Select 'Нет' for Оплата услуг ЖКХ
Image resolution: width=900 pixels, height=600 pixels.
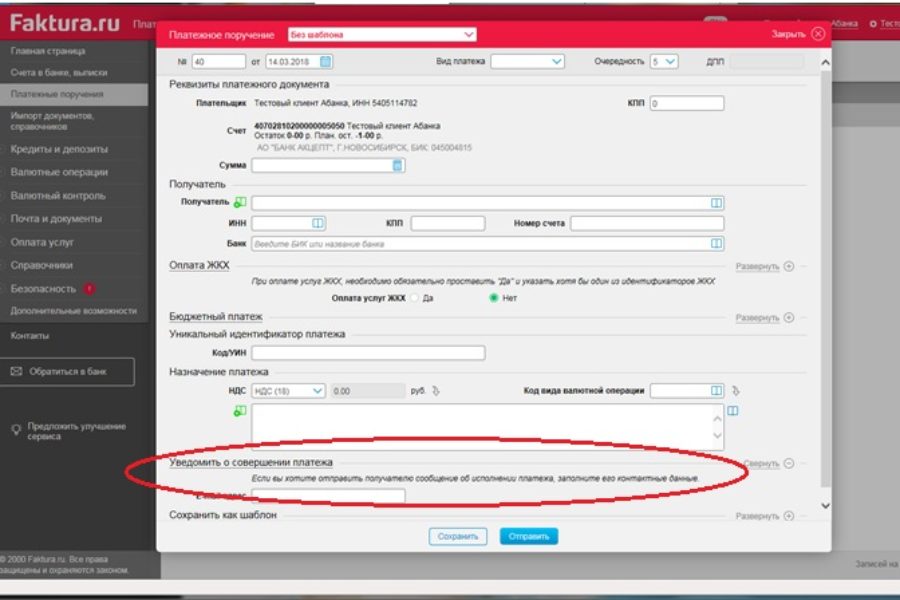click(x=494, y=298)
